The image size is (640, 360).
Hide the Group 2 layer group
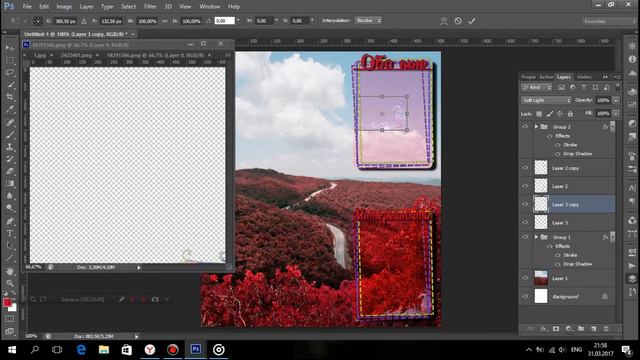pos(525,127)
